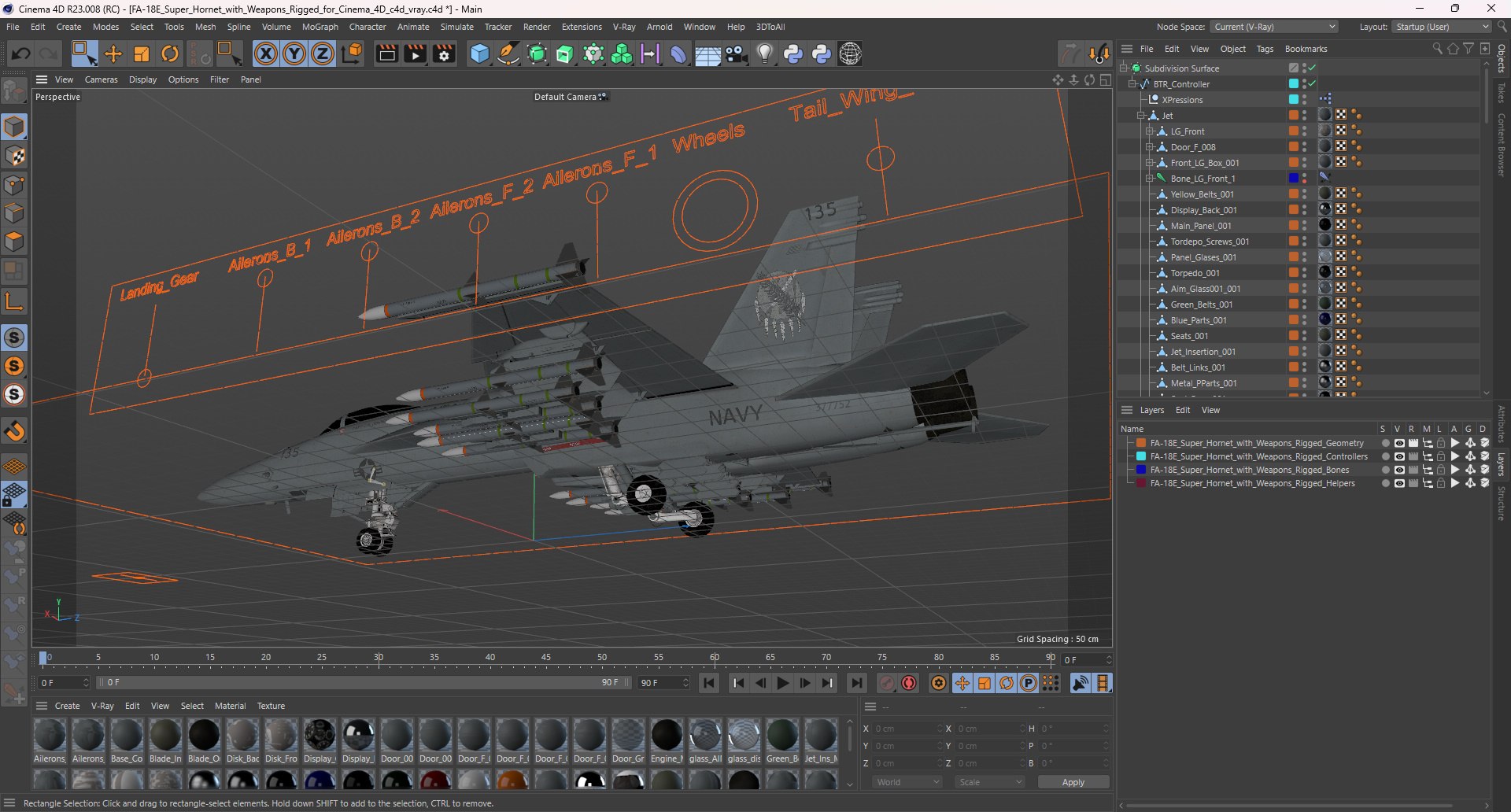Screen dimensions: 1511x812
Task: Click the first Python script icon
Action: (x=793, y=54)
